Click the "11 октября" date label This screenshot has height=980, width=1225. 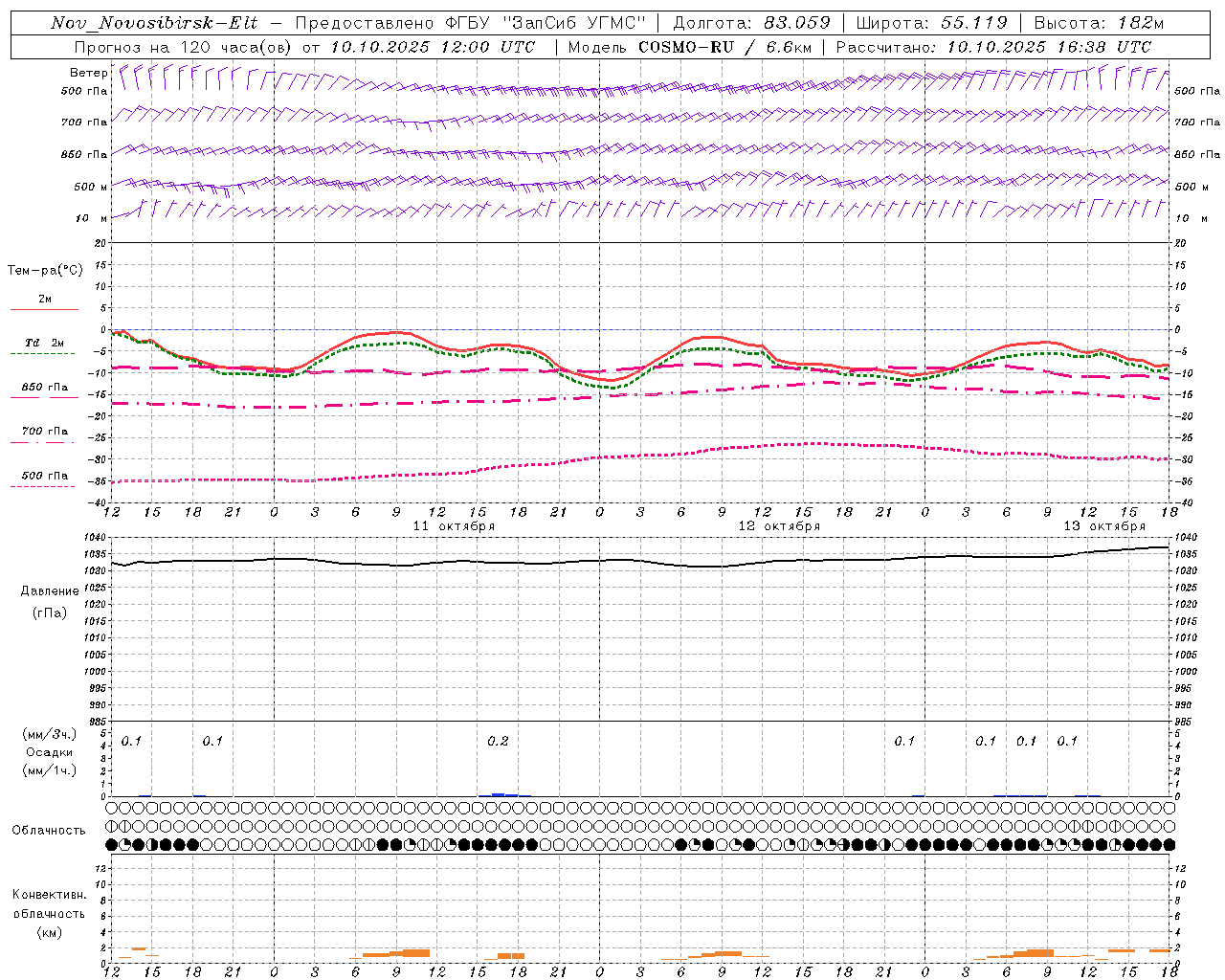[454, 526]
